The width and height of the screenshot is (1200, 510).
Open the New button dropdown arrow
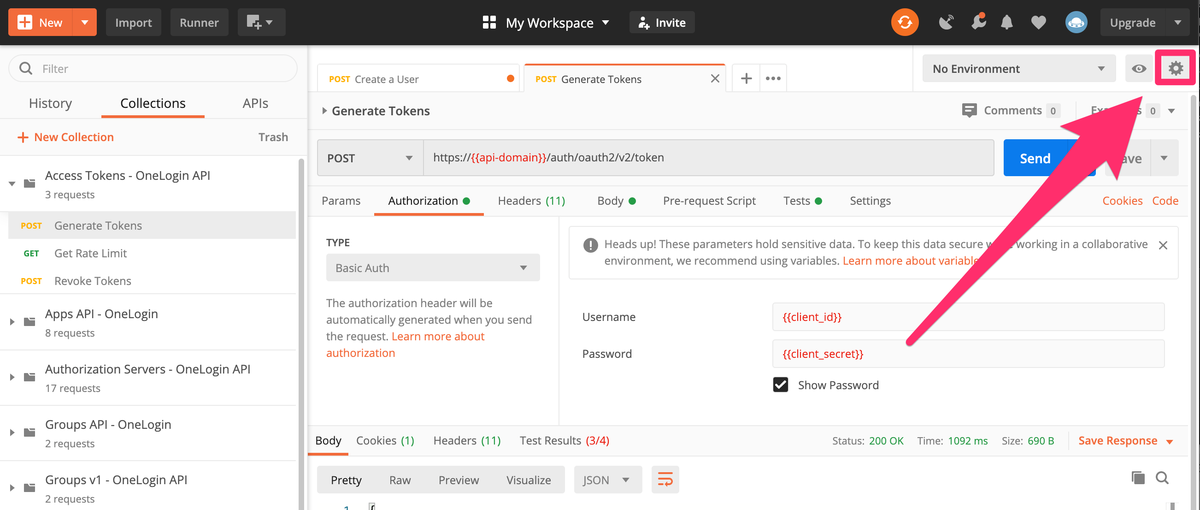84,22
